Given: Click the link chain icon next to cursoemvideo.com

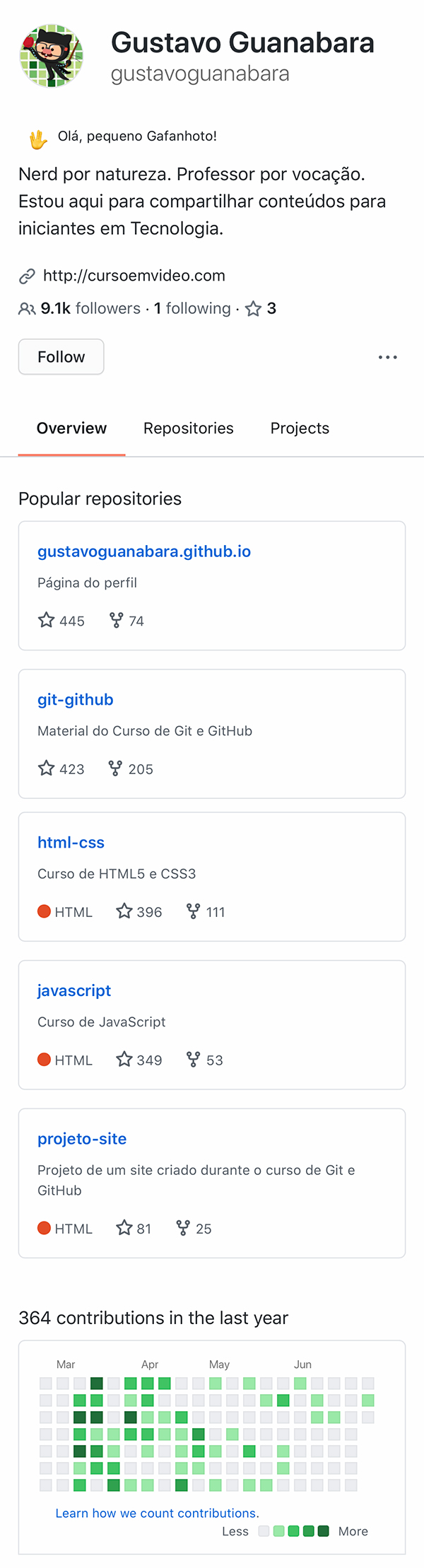Looking at the screenshot, I should 27,275.
